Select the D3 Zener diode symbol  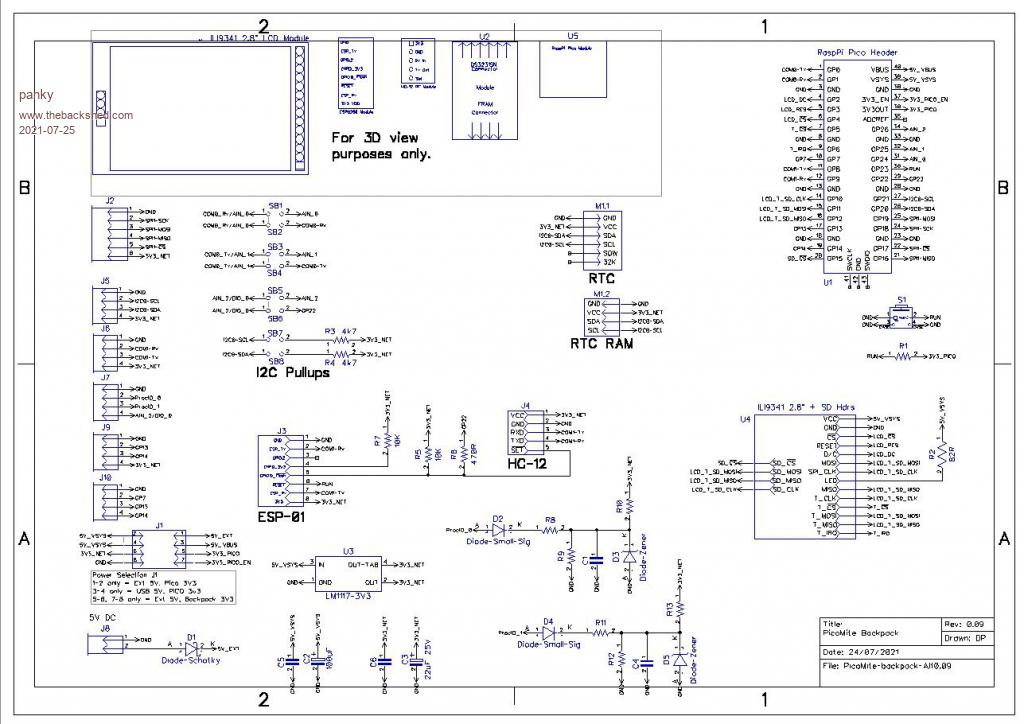628,553
